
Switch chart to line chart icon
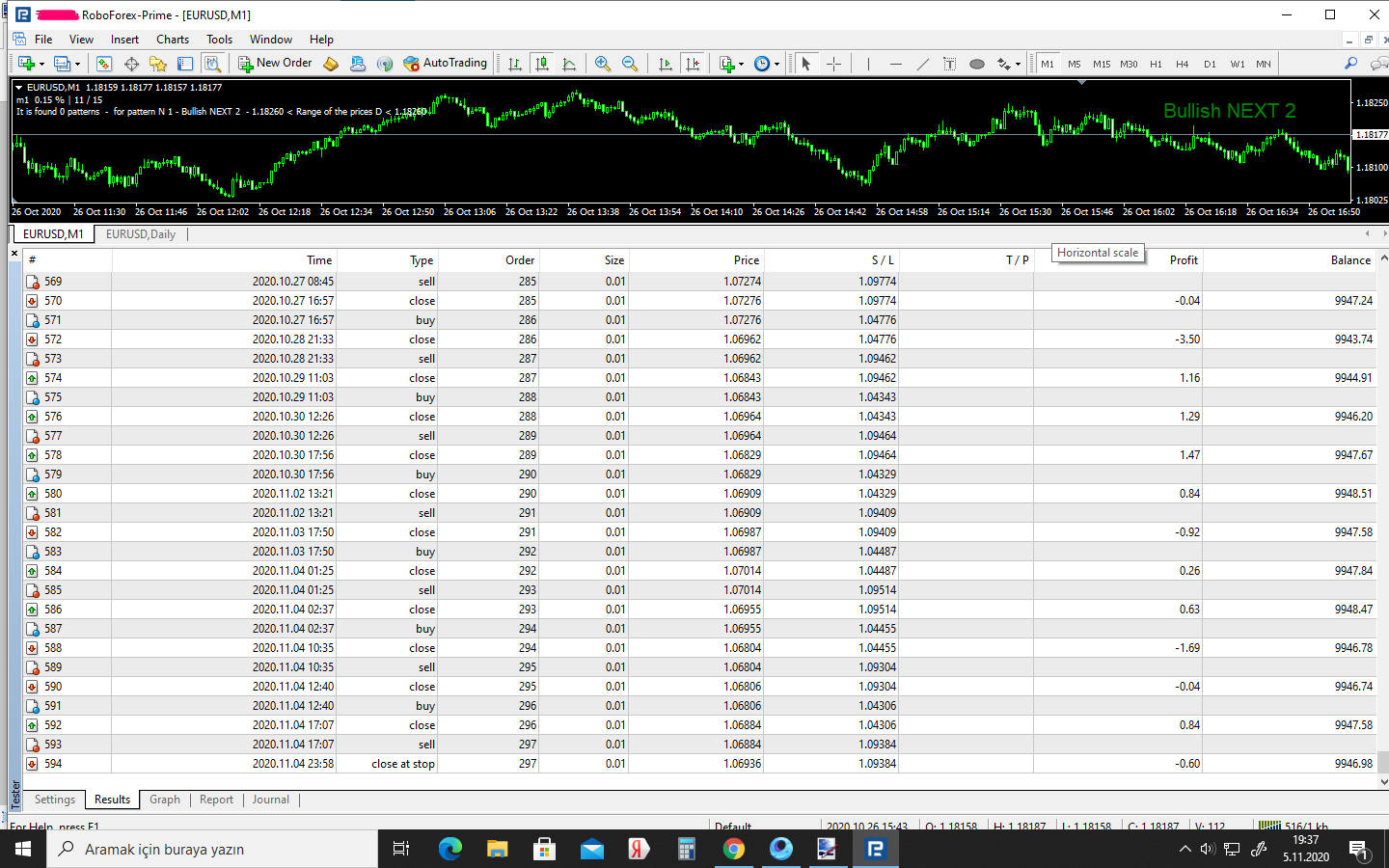click(569, 64)
